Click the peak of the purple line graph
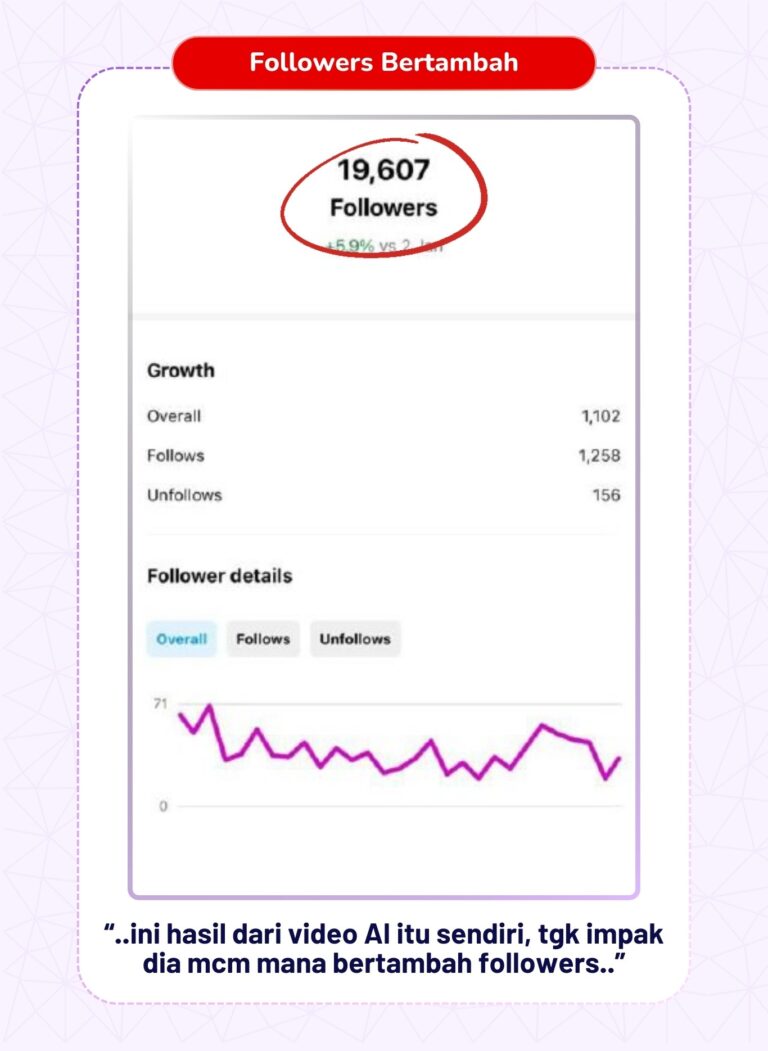The image size is (768, 1051). (x=210, y=706)
